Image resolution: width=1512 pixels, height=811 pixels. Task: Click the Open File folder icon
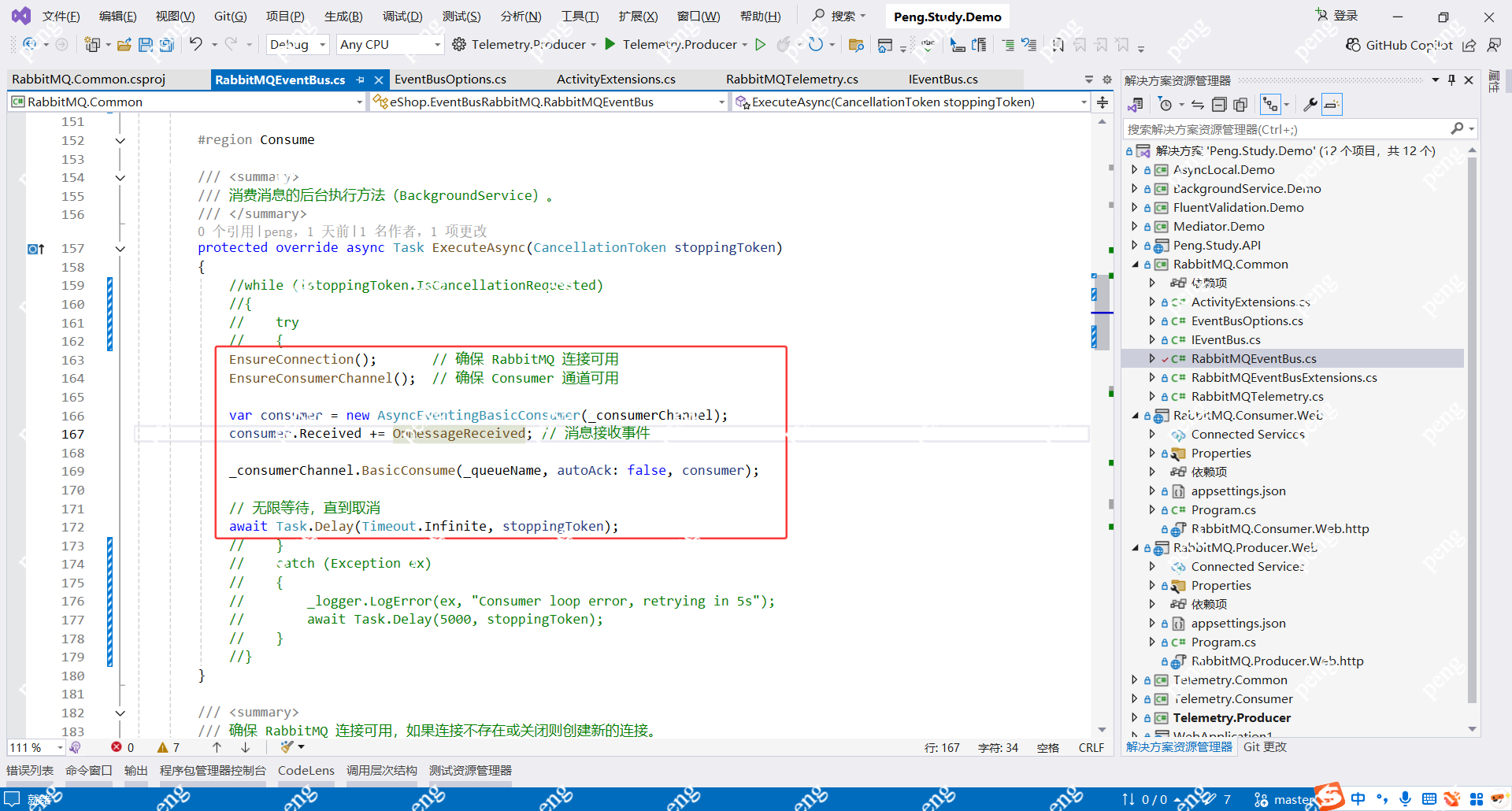124,45
